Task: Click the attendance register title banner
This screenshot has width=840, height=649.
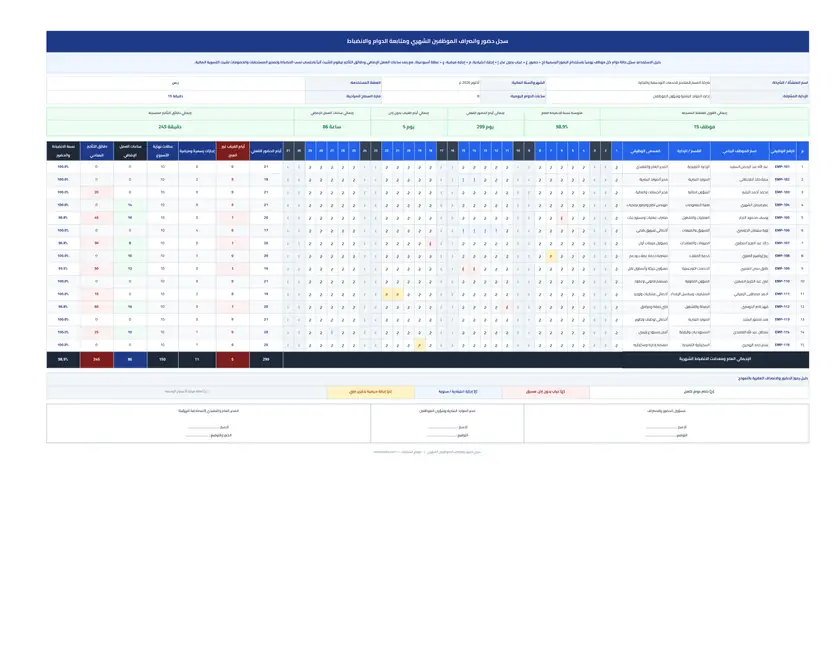Action: [x=428, y=41]
